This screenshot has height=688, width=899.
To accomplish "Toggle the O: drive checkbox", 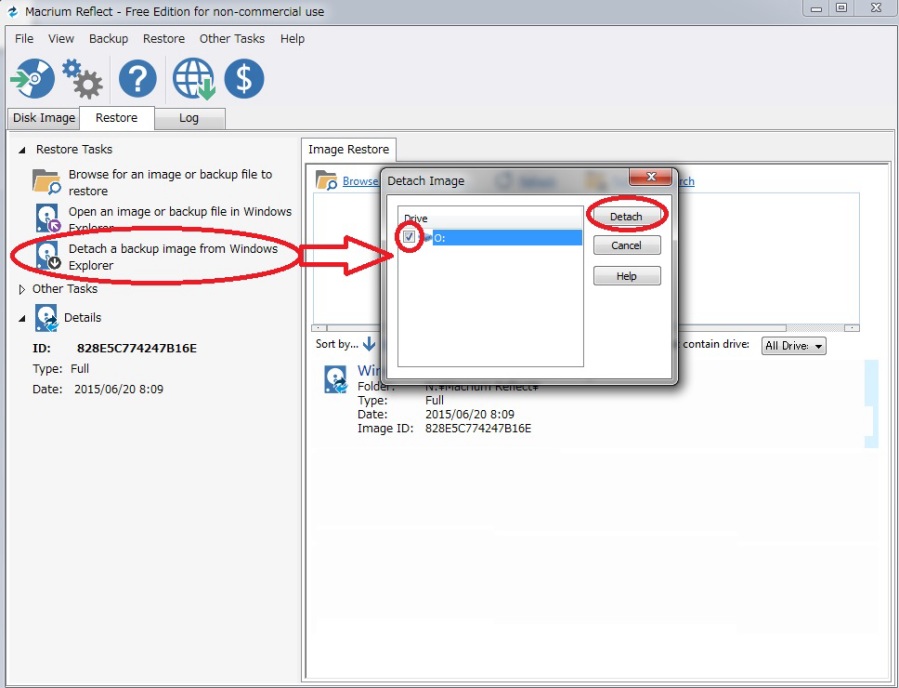I will [410, 237].
